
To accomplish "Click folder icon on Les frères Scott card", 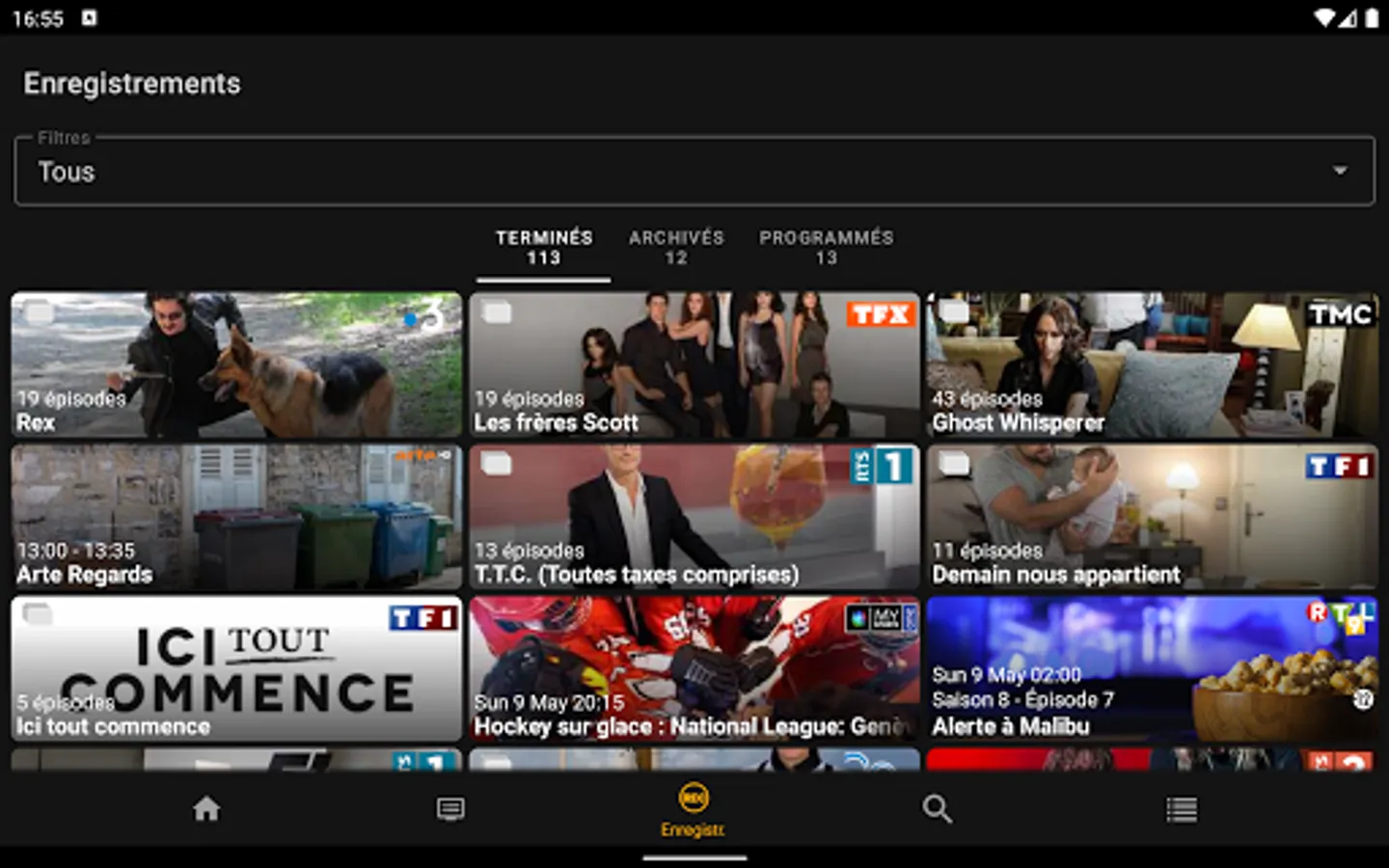I will (x=496, y=312).
